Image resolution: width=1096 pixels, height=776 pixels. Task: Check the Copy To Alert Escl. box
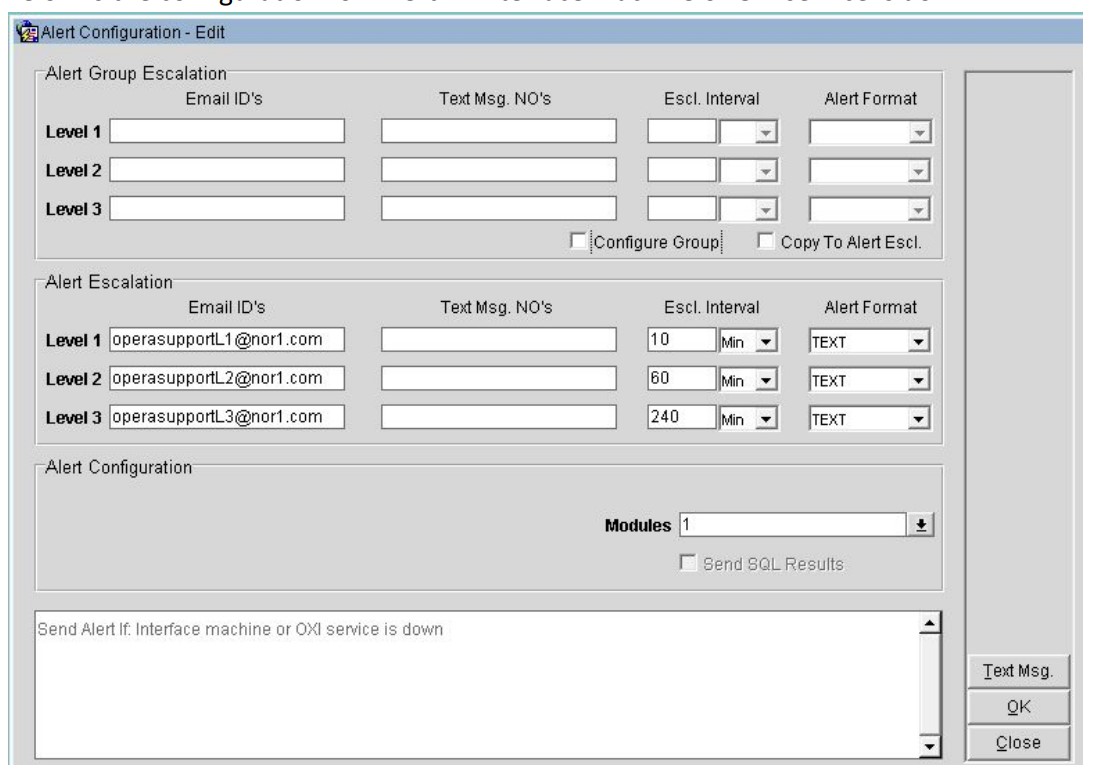[x=766, y=241]
